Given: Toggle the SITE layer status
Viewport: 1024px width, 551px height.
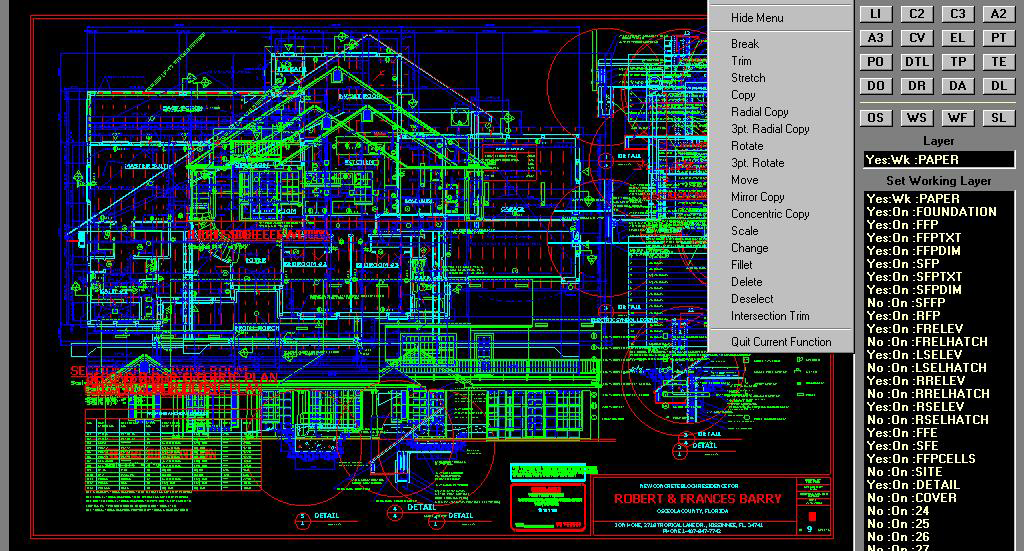Looking at the screenshot, I should (x=939, y=472).
